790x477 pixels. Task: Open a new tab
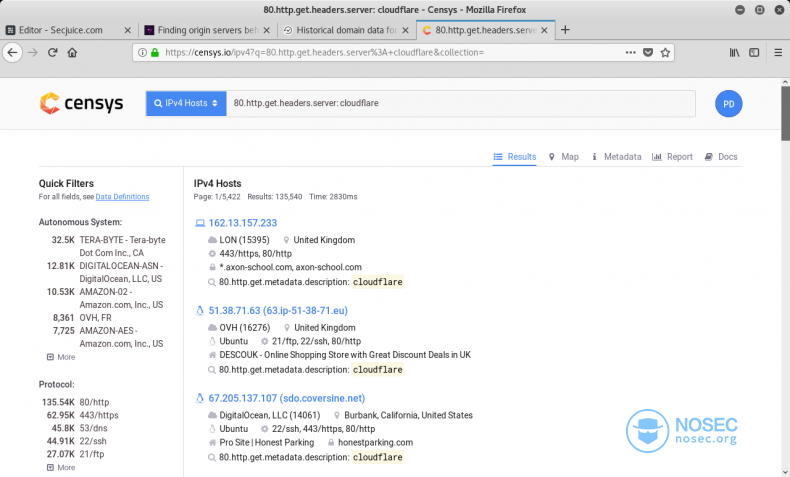[565, 30]
